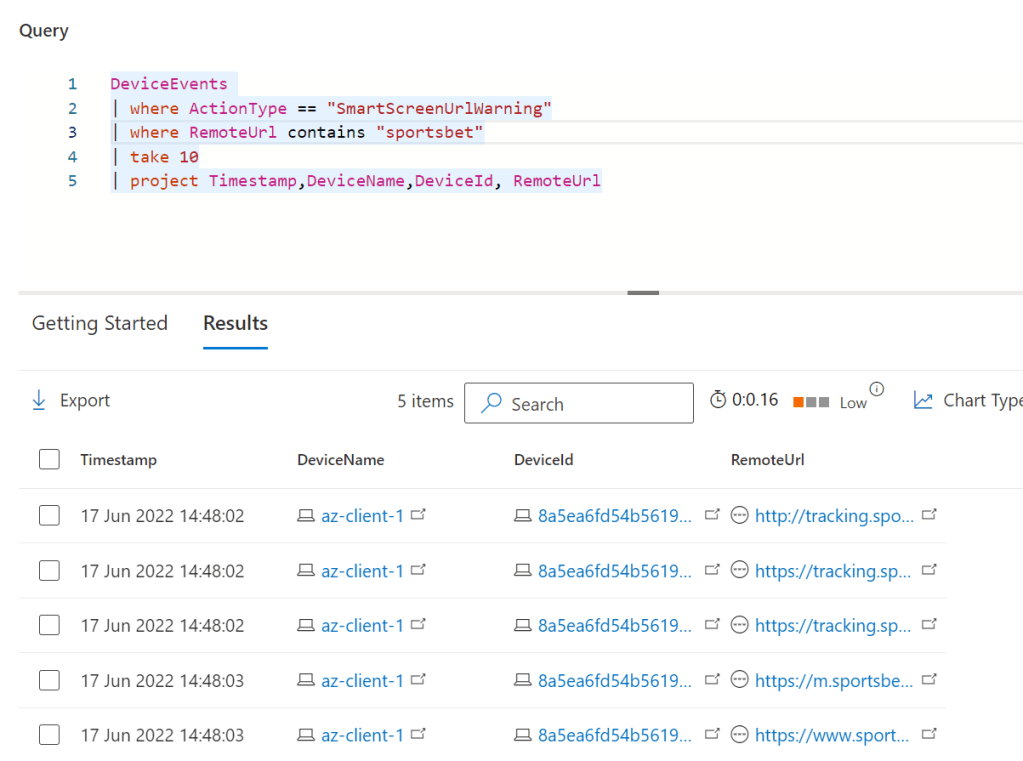Viewport: 1023px width, 761px height.
Task: Click the Low usage info icon
Action: [877, 389]
